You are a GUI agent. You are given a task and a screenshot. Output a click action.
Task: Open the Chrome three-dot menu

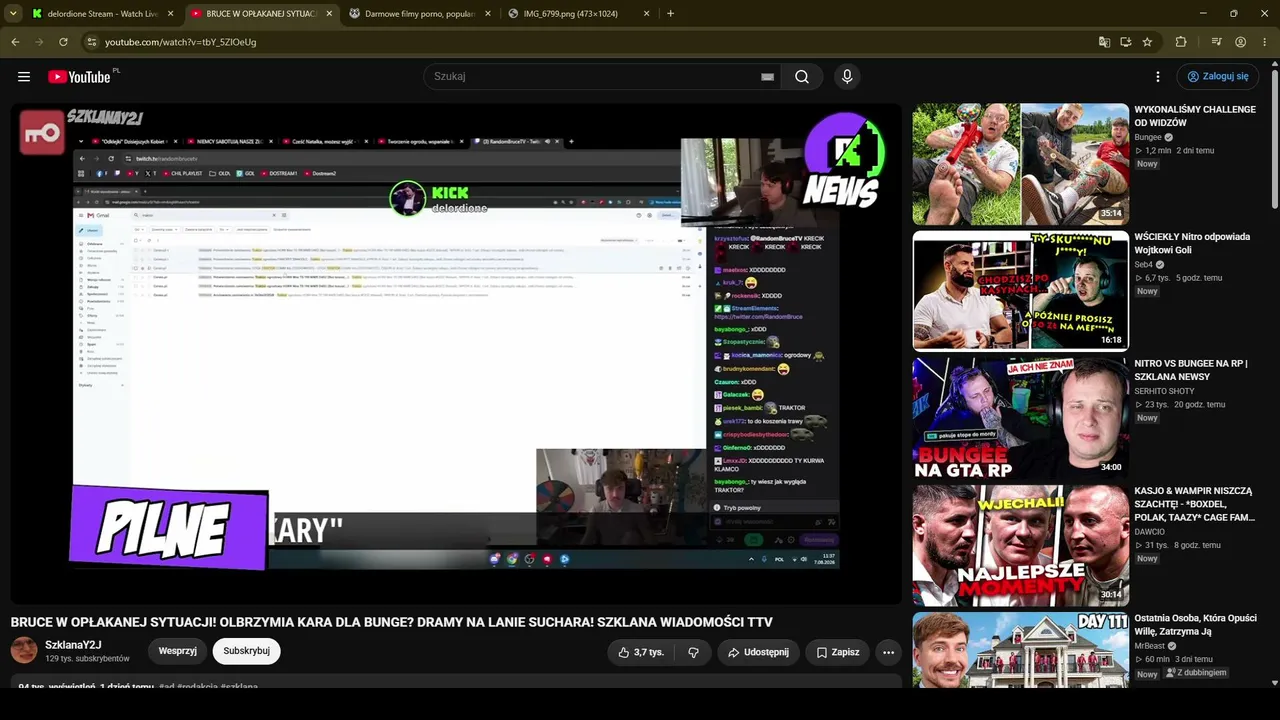[1266, 42]
